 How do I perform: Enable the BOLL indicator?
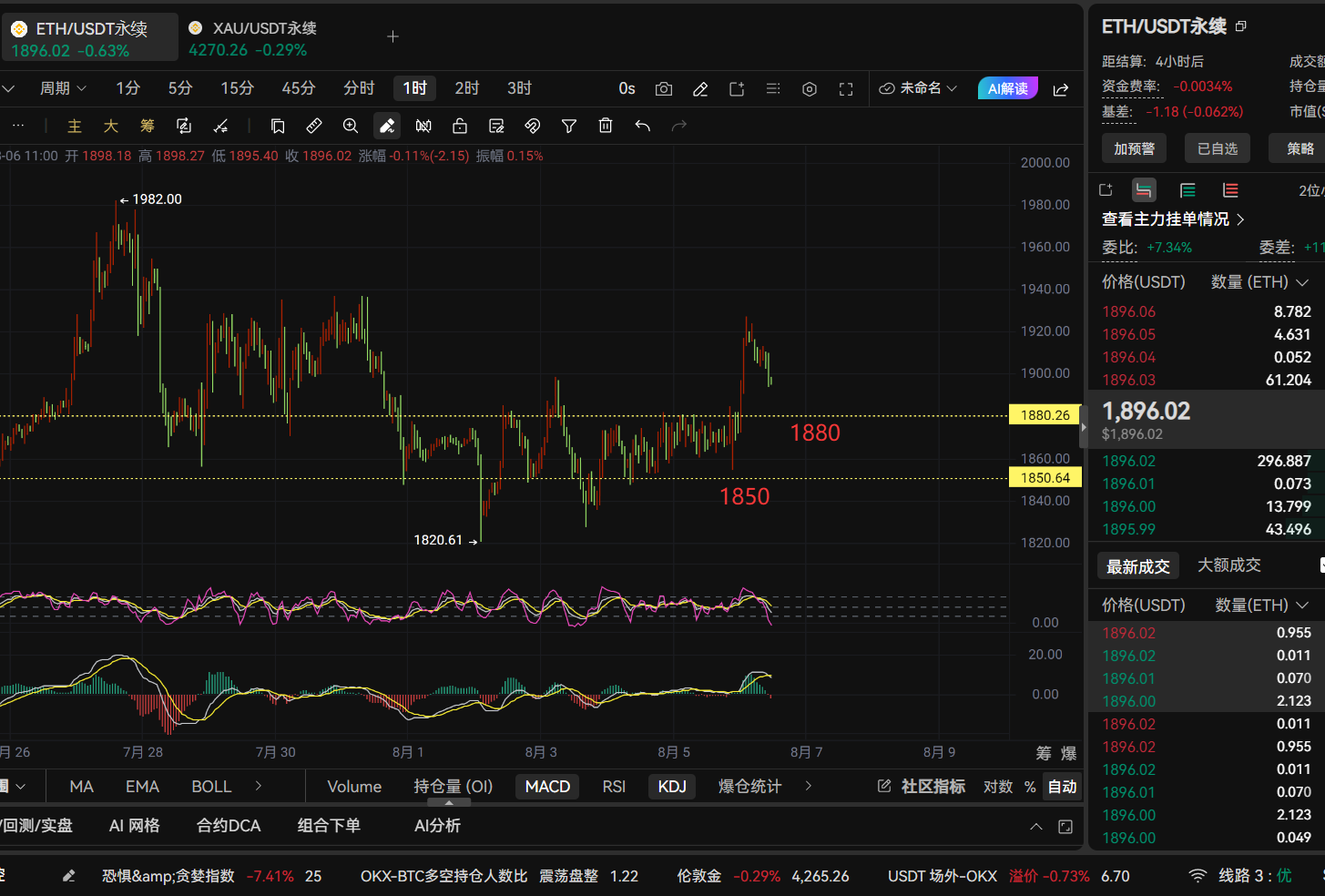pyautogui.click(x=211, y=787)
